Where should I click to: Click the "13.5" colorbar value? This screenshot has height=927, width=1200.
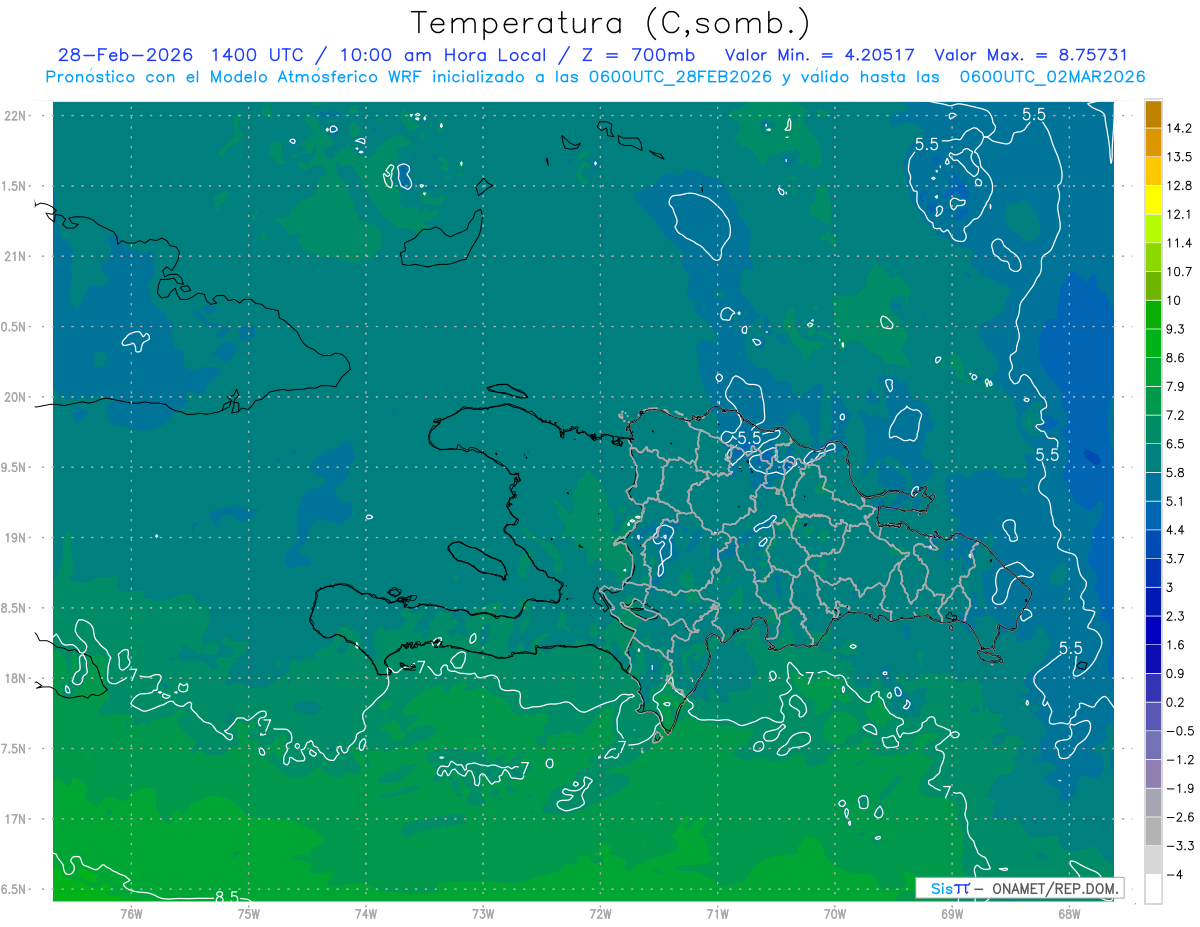click(x=1180, y=157)
